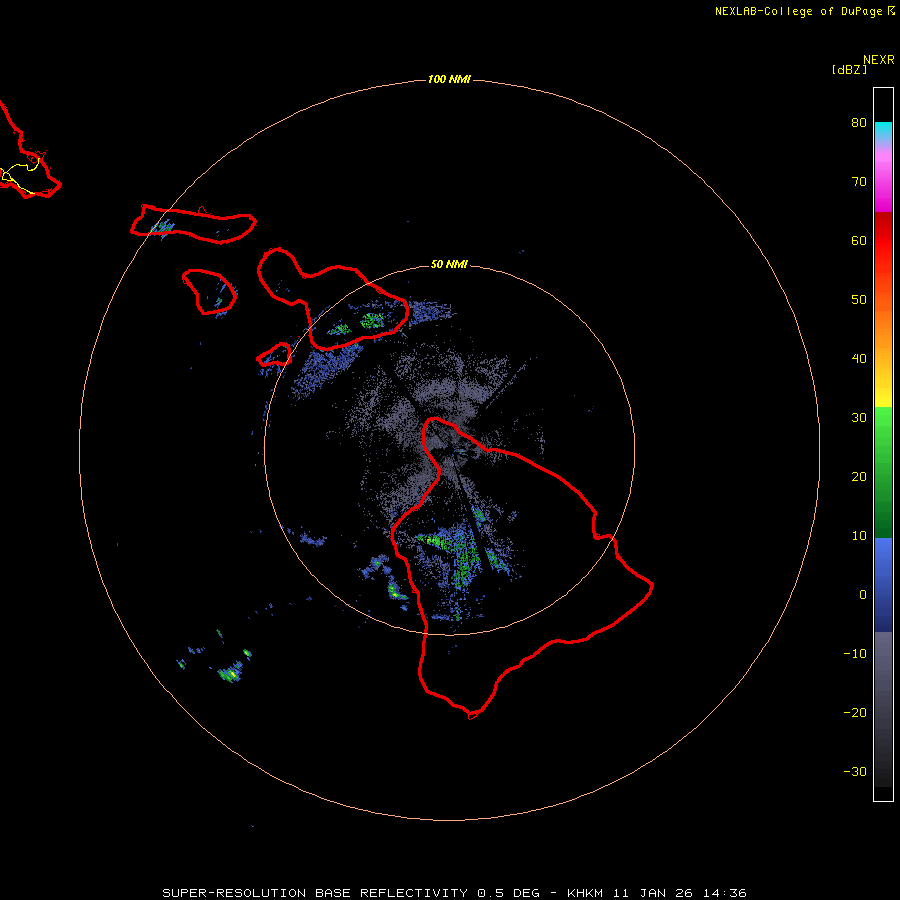The width and height of the screenshot is (900, 900).
Task: Click the 20 value on the dBZ scale
Action: coord(859,476)
